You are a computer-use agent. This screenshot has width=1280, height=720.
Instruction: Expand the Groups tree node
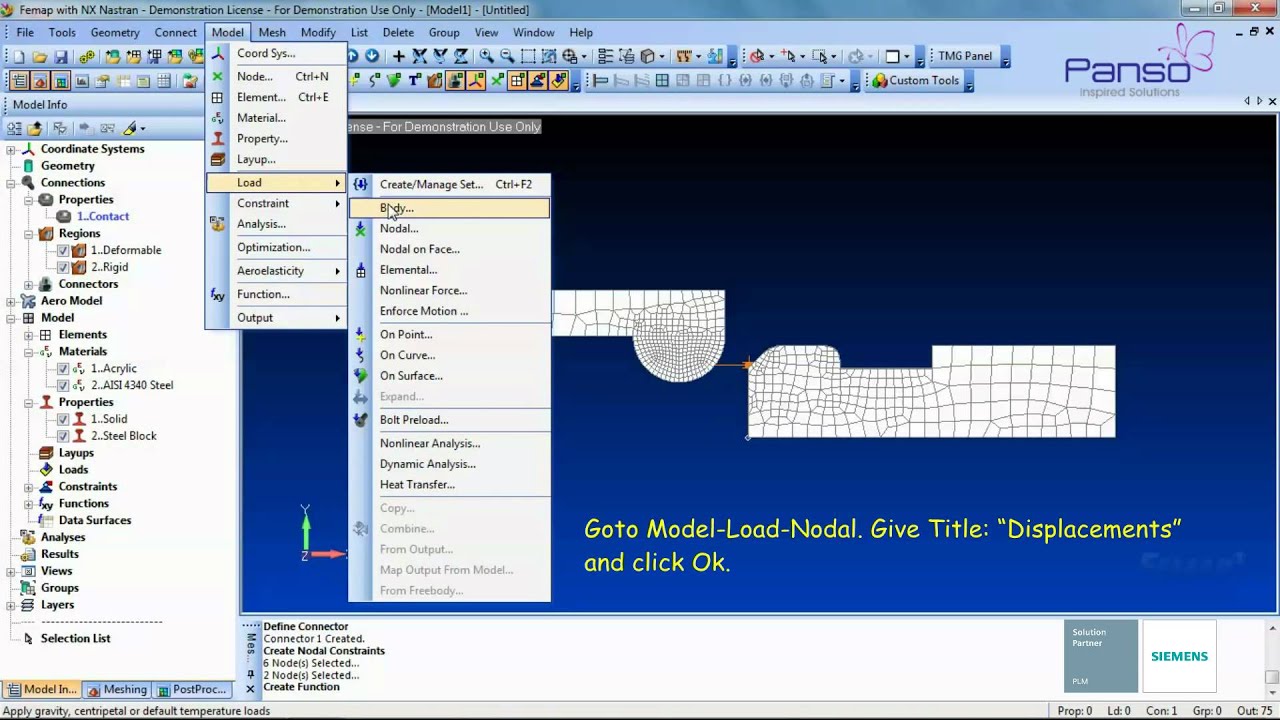pyautogui.click(x=11, y=588)
